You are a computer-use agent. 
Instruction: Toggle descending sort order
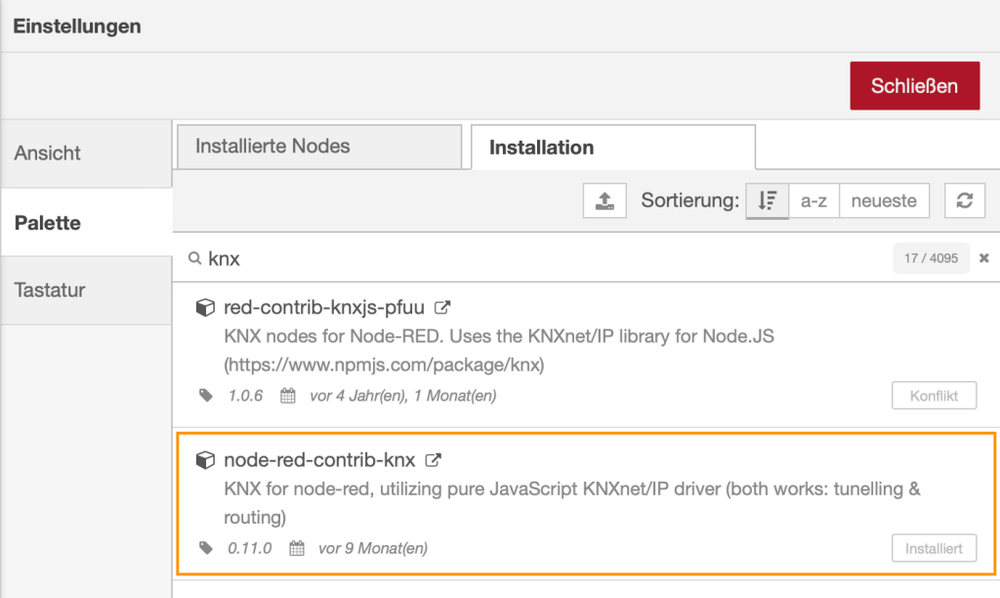coord(766,200)
